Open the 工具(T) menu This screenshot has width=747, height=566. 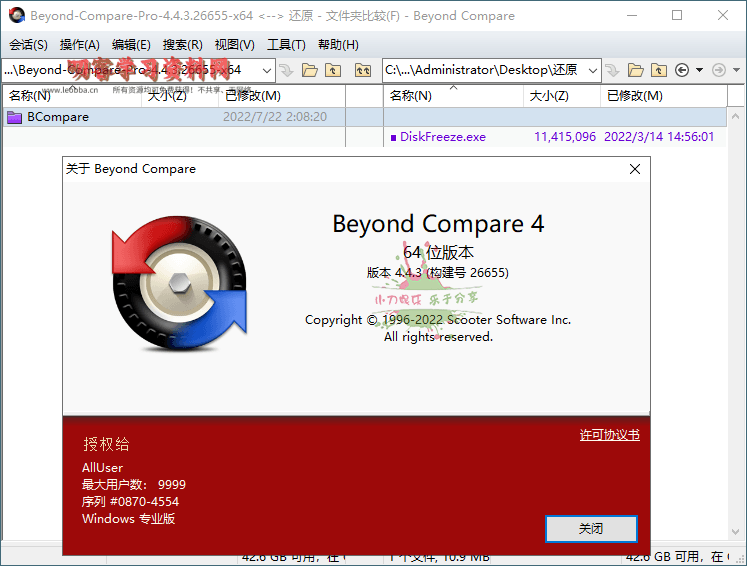pos(286,45)
